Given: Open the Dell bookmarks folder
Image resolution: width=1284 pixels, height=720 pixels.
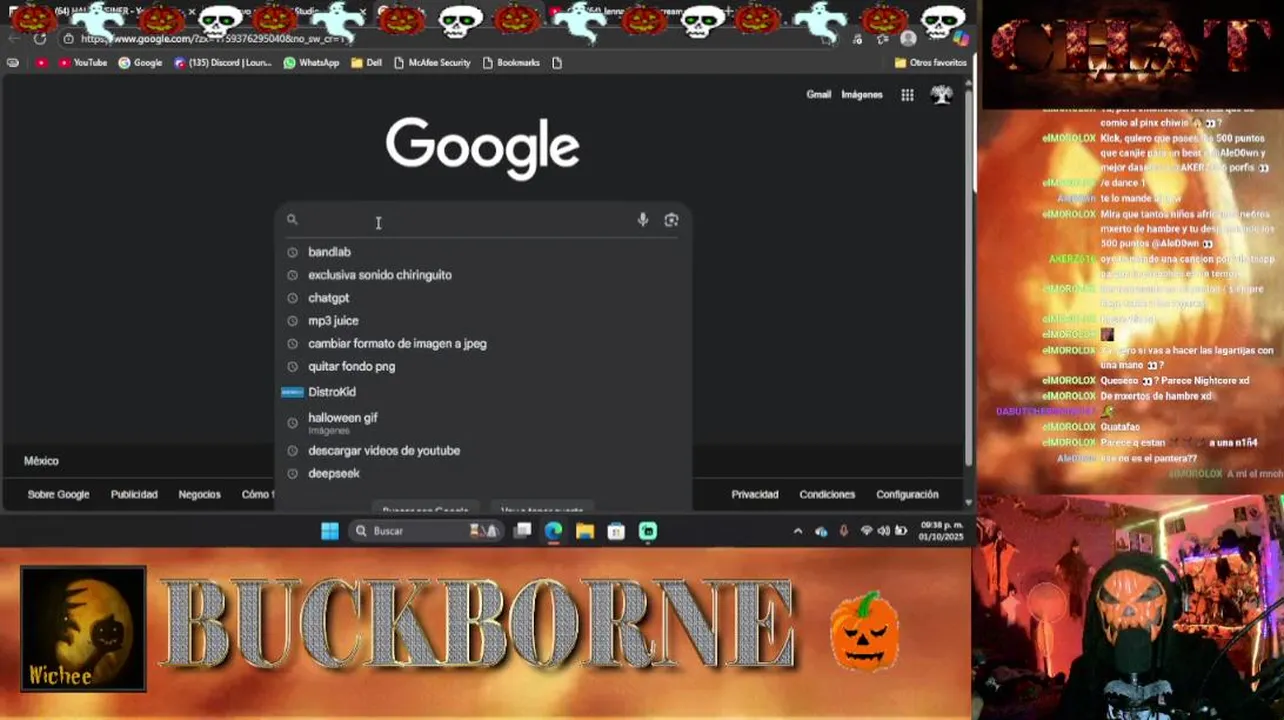Looking at the screenshot, I should point(366,62).
